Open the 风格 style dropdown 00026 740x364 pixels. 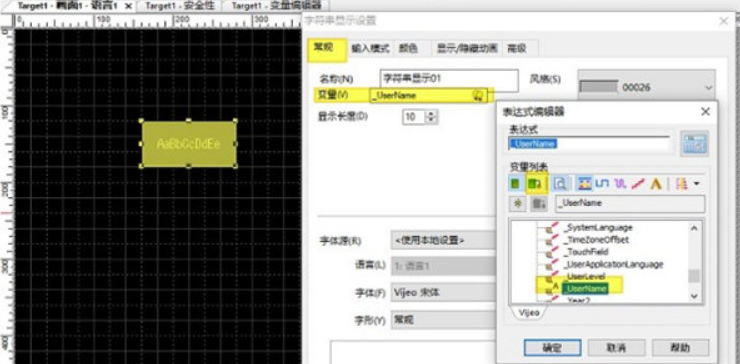pyautogui.click(x=646, y=87)
